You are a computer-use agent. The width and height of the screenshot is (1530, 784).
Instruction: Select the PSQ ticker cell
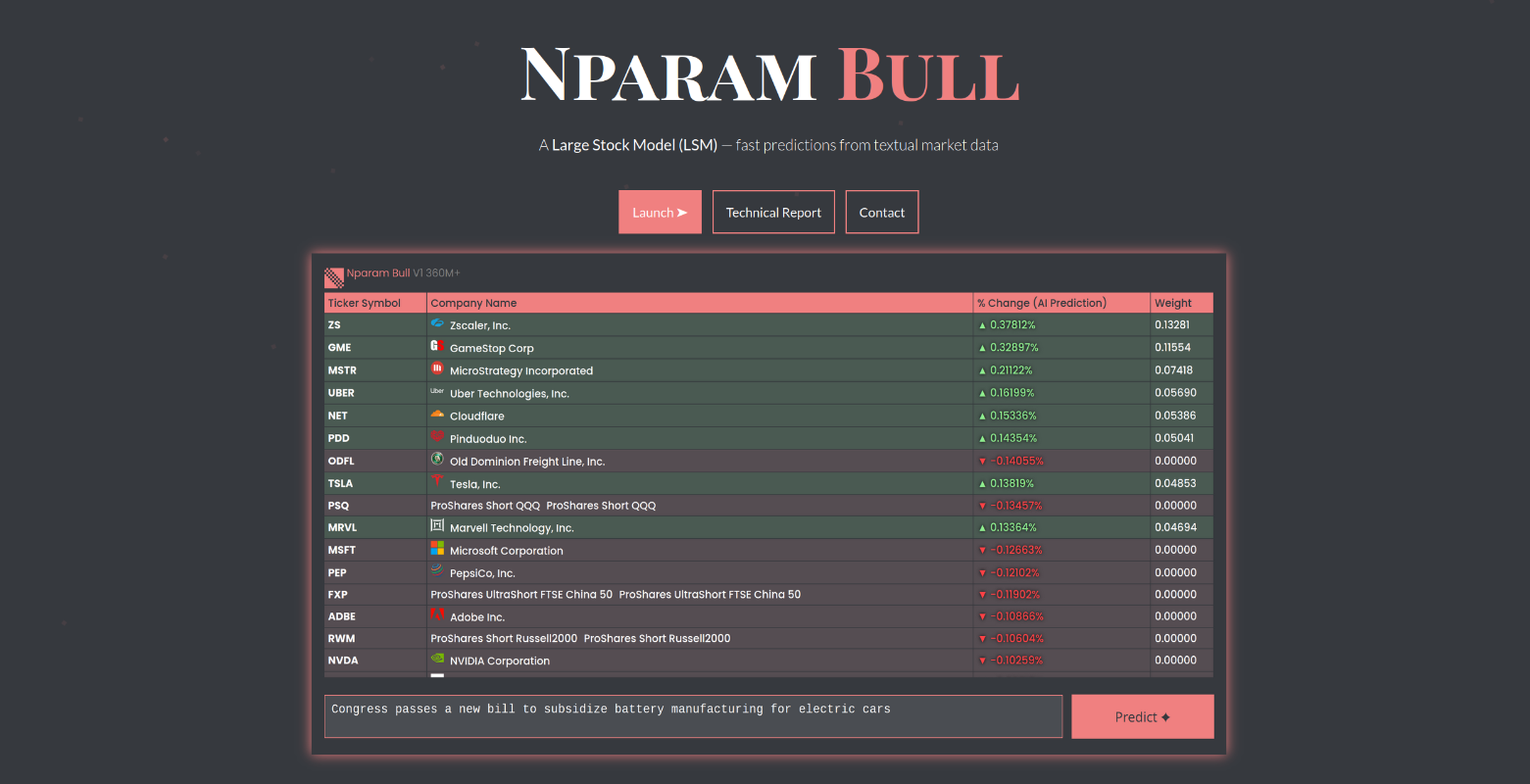tap(375, 506)
